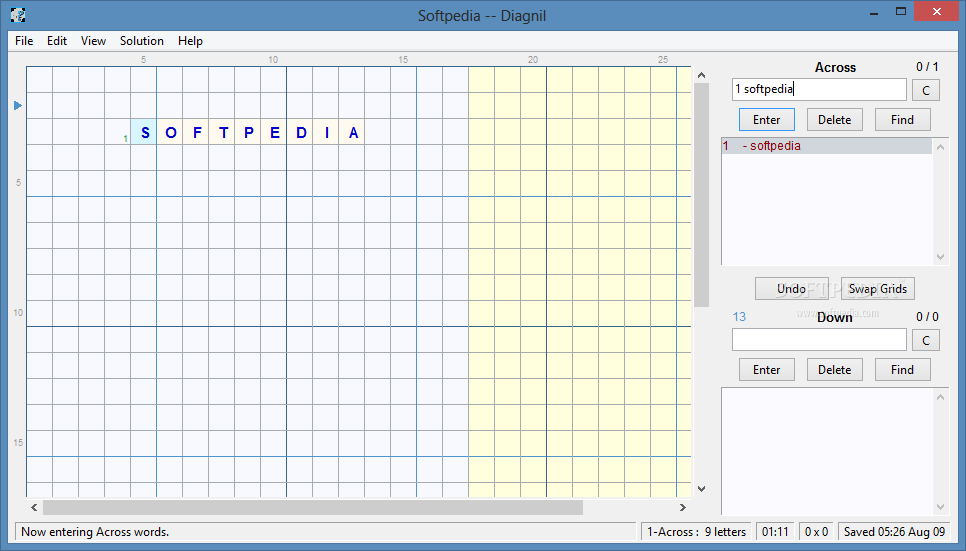Open the Help menu
Screen dimensions: 966x551
tap(190, 41)
